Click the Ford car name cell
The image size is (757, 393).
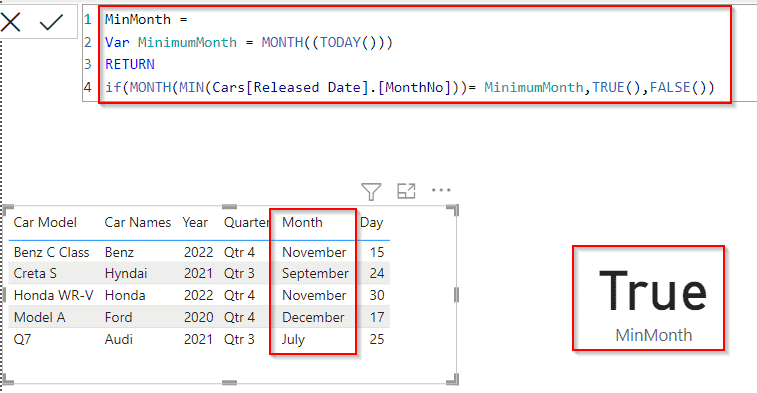pyautogui.click(x=118, y=317)
